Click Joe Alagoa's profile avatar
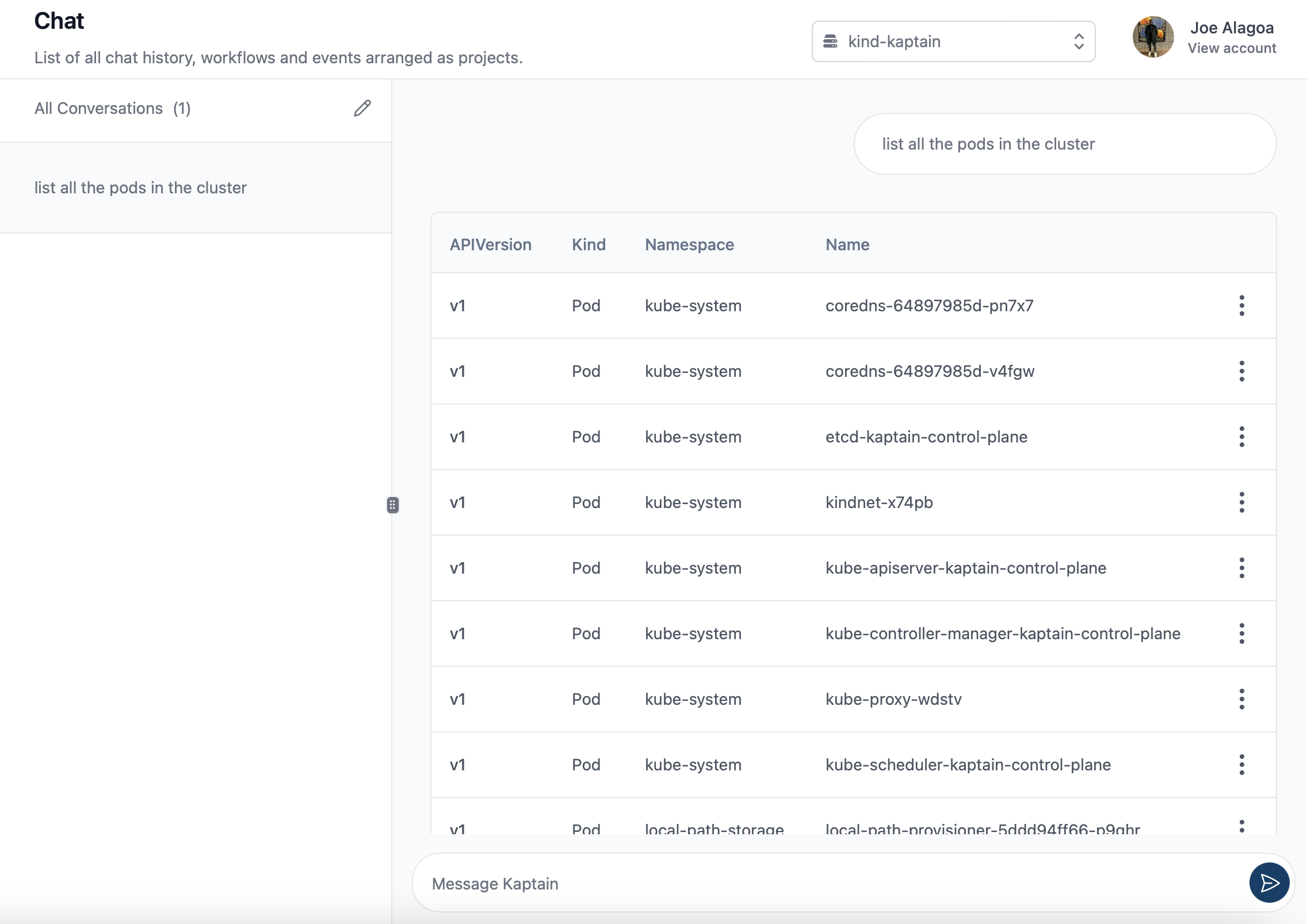The image size is (1307, 924). pyautogui.click(x=1153, y=37)
